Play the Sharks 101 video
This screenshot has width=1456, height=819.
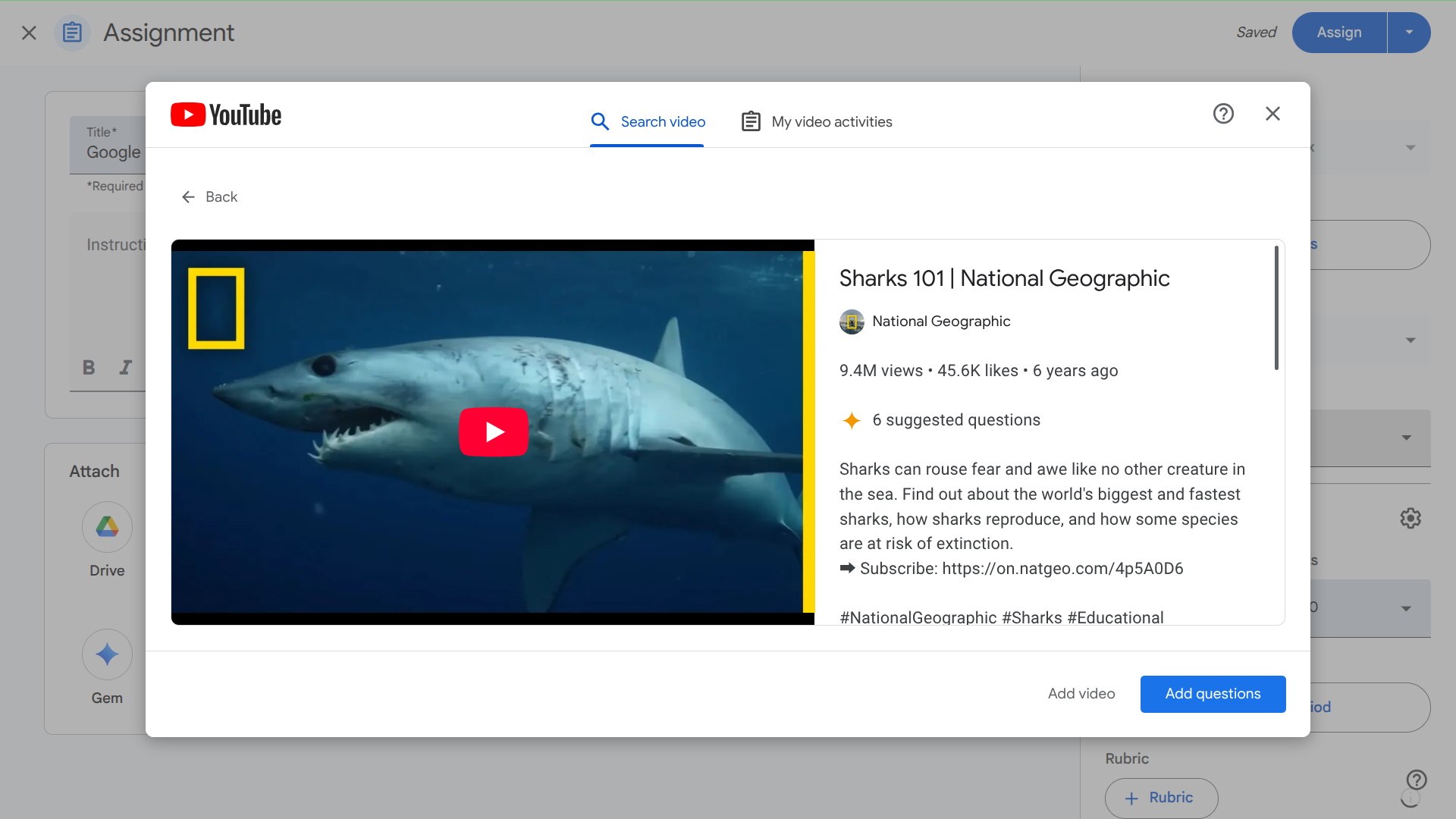(494, 432)
